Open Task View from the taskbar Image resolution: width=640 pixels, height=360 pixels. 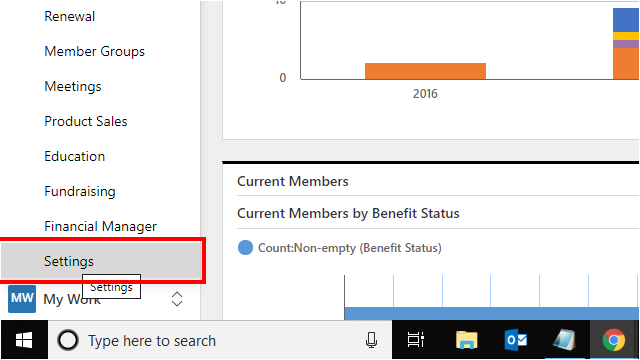tap(416, 340)
